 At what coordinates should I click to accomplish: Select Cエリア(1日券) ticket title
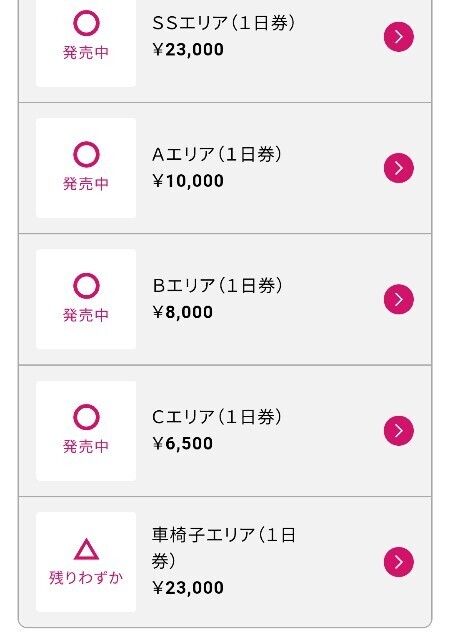point(217,417)
